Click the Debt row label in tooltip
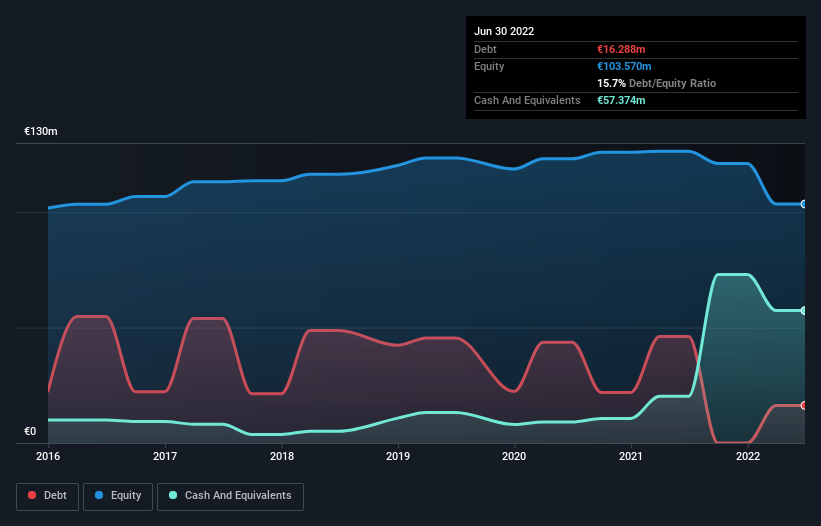The height and width of the screenshot is (526, 821). [485, 49]
